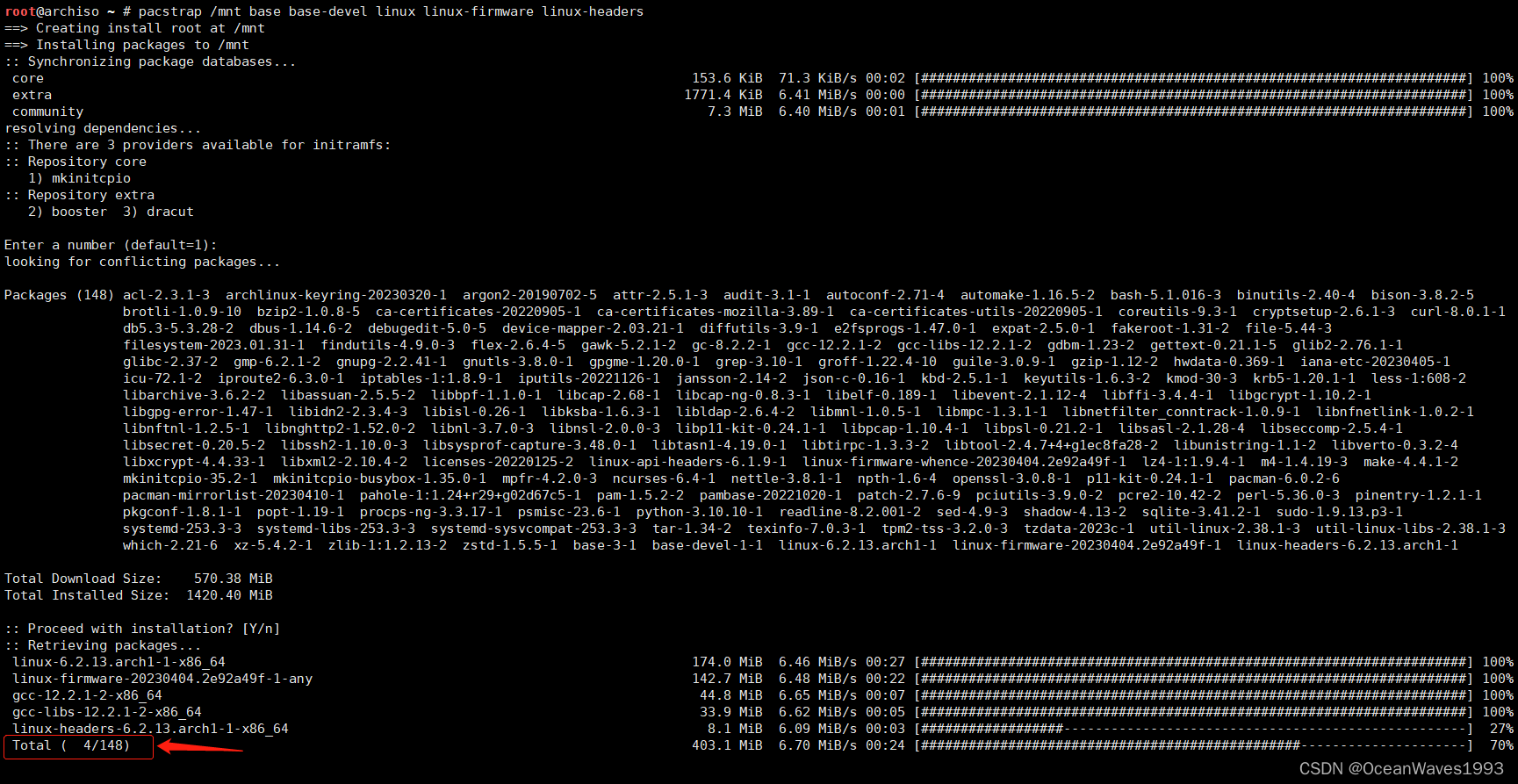Click package 'libnftnl-1.2.5-1'
Screen dimensions: 1518x784
[x=186, y=428]
